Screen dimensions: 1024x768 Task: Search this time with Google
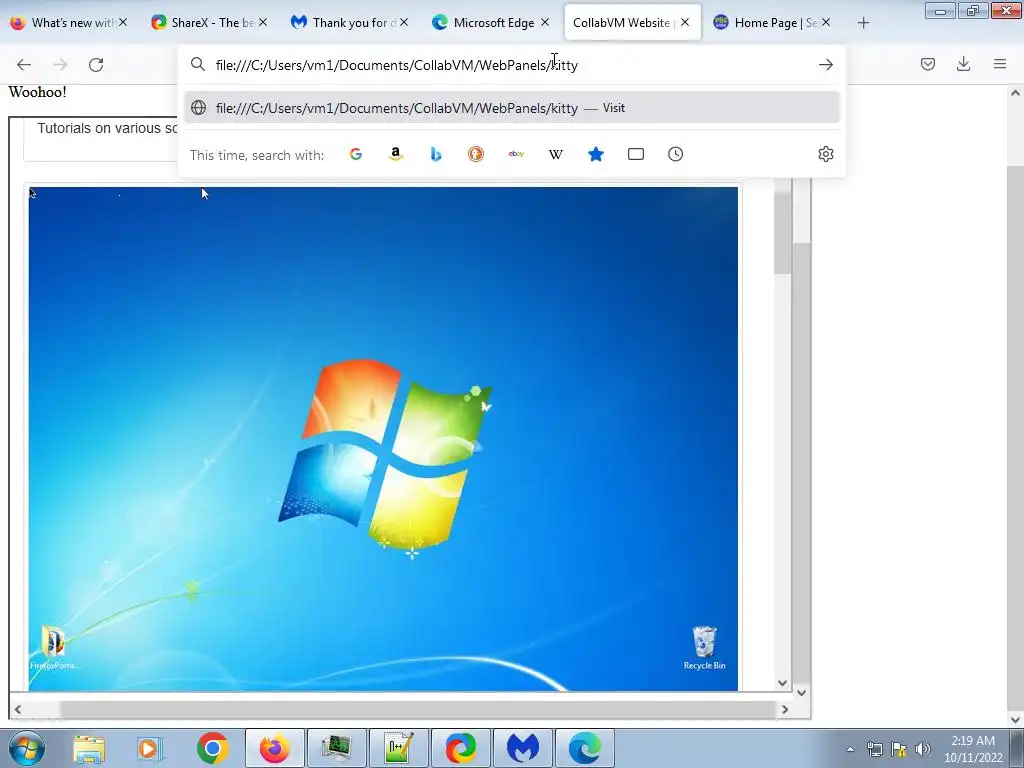[356, 154]
